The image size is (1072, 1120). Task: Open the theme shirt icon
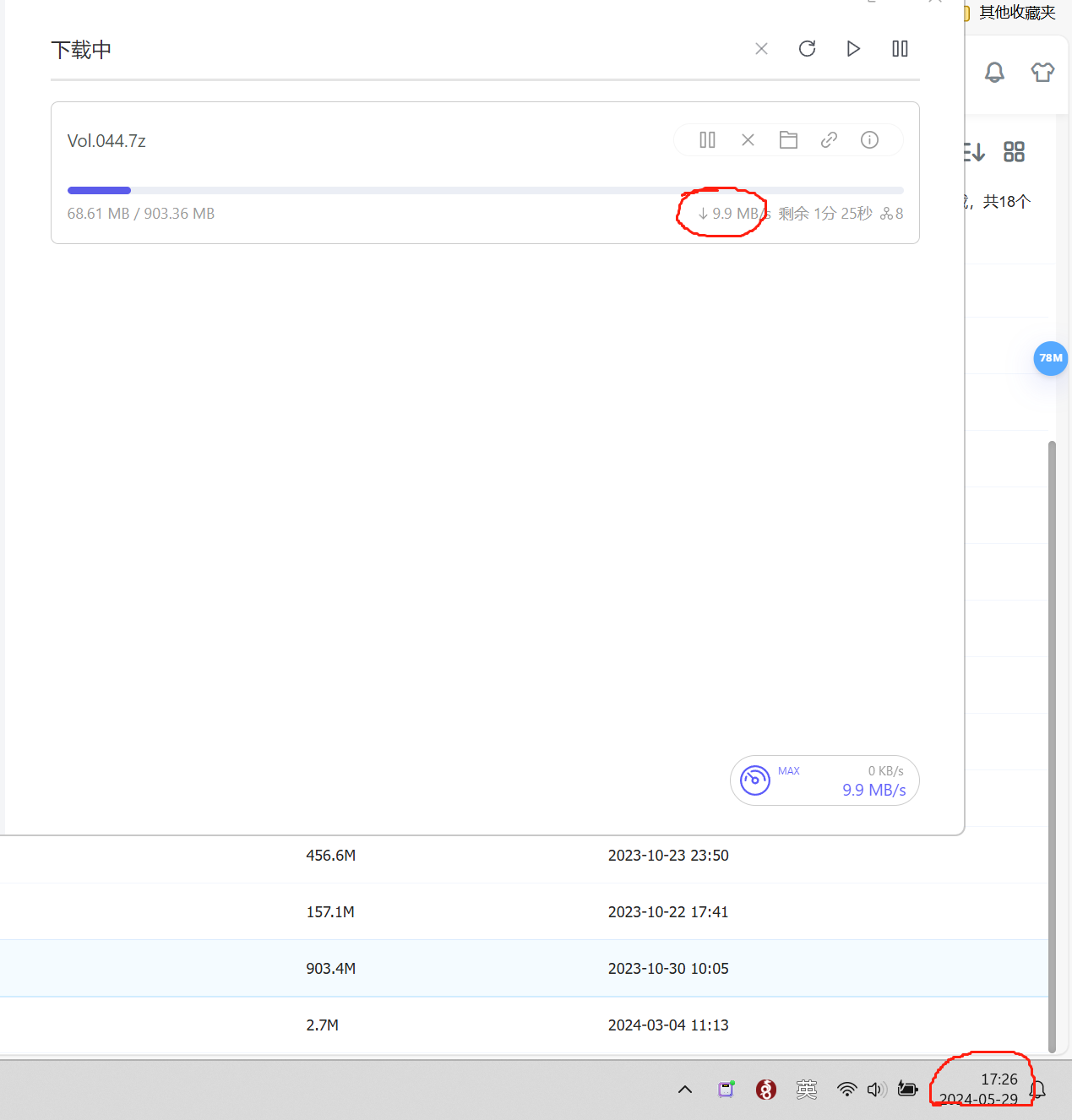(1042, 73)
